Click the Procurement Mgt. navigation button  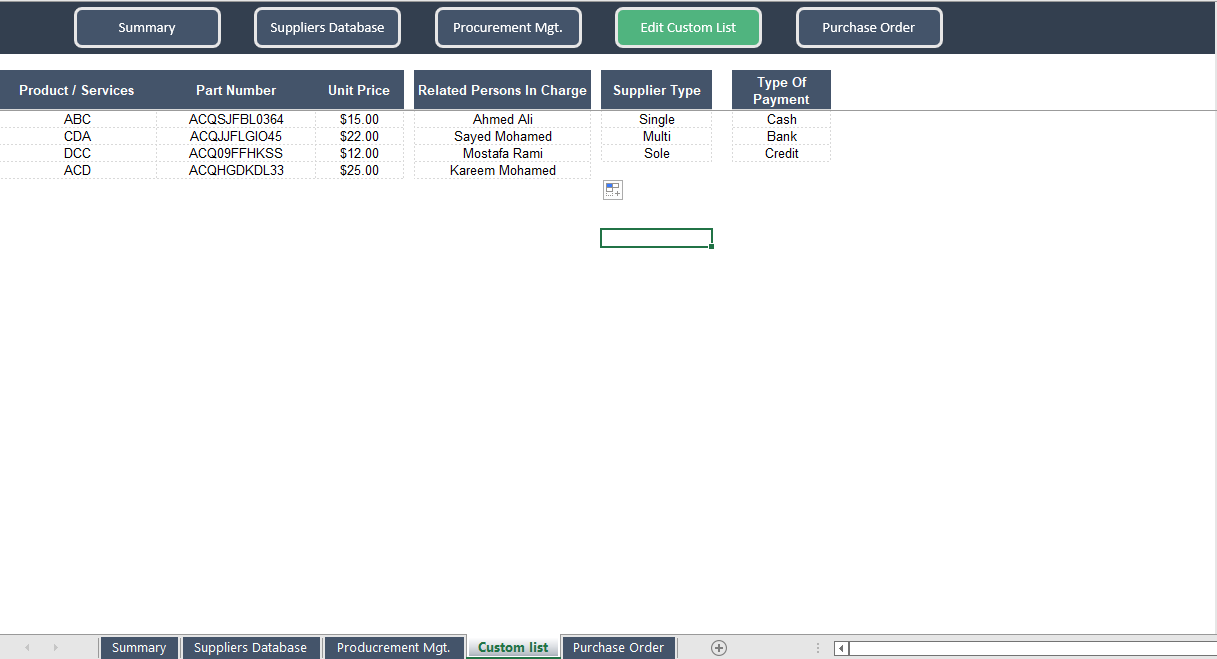point(508,27)
